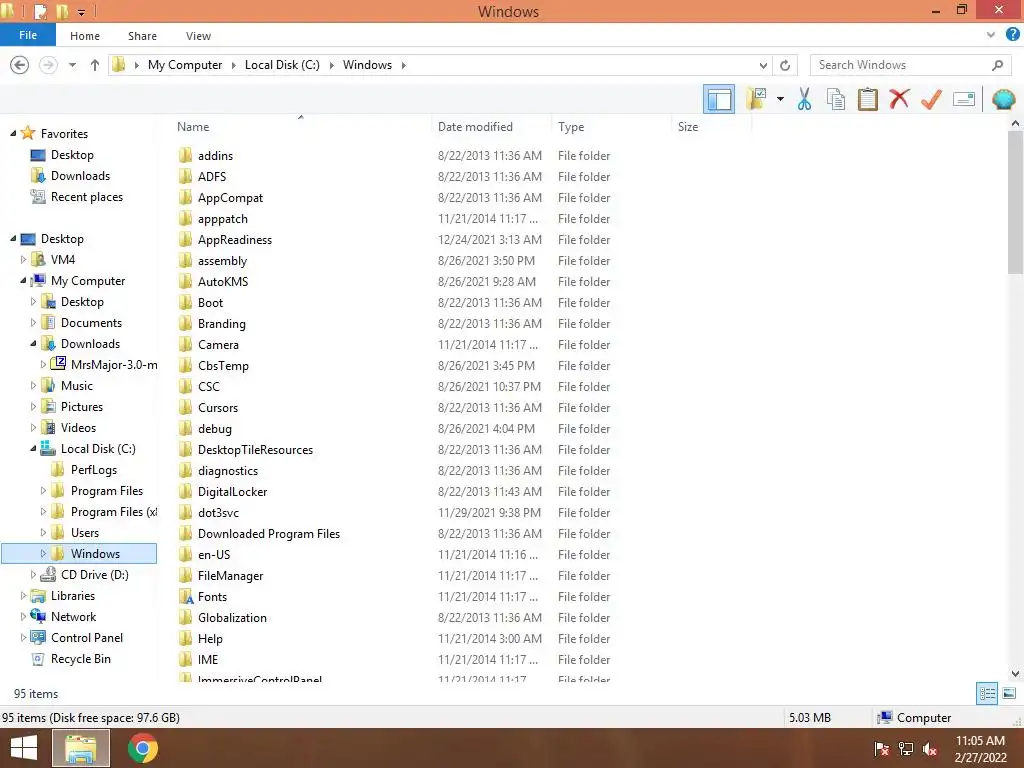Select Network in the navigation tree
Viewport: 1024px width, 768px height.
73,616
